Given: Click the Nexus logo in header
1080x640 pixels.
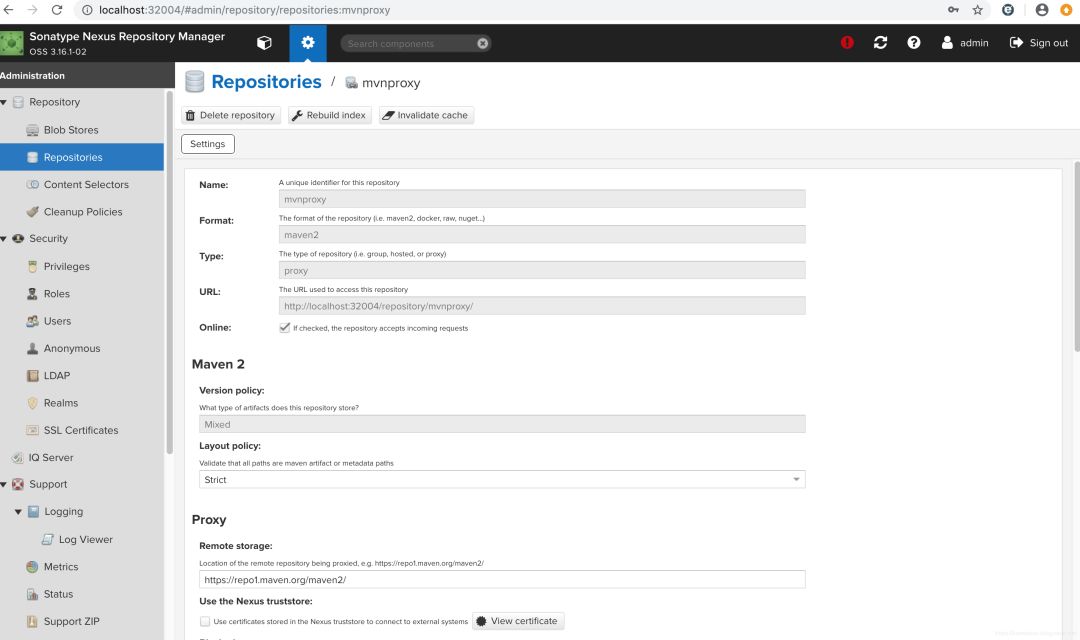Looking at the screenshot, I should coord(12,43).
